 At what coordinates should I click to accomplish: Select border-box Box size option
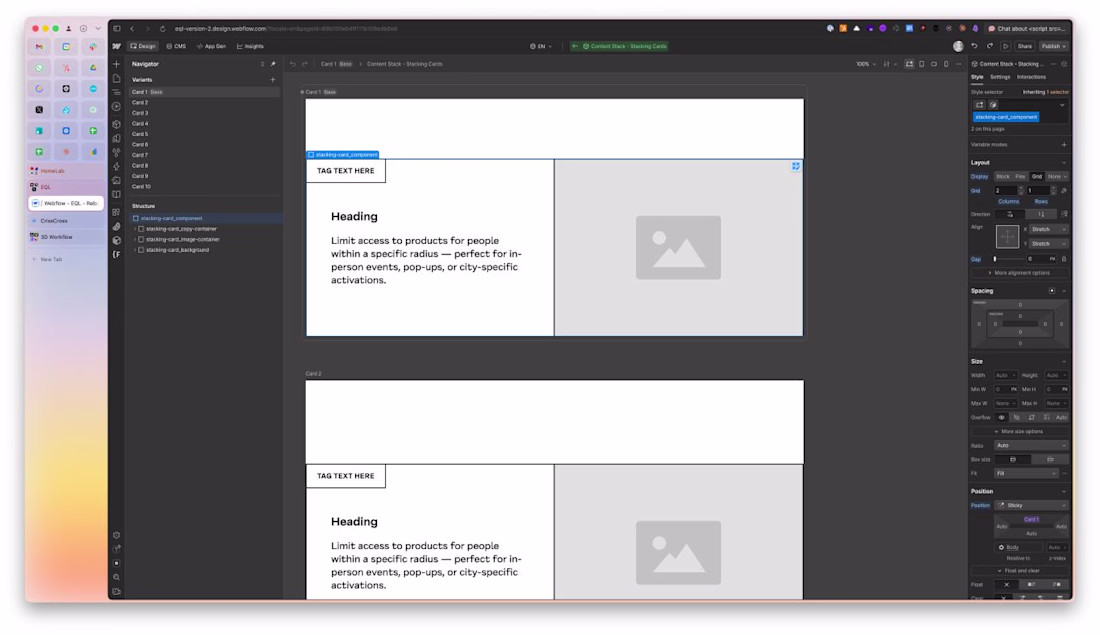(x=1013, y=460)
